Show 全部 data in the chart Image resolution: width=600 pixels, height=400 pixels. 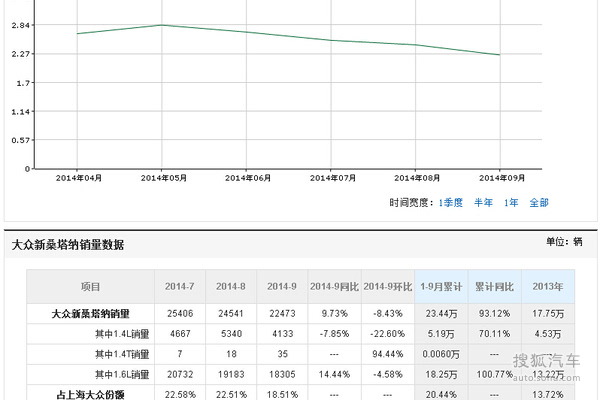pyautogui.click(x=539, y=202)
